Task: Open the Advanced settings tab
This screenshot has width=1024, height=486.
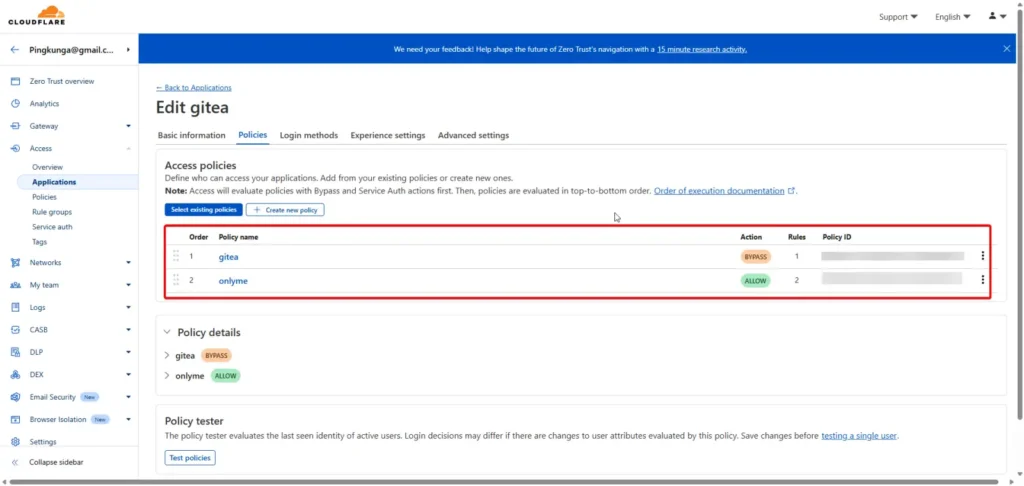Action: point(473,135)
